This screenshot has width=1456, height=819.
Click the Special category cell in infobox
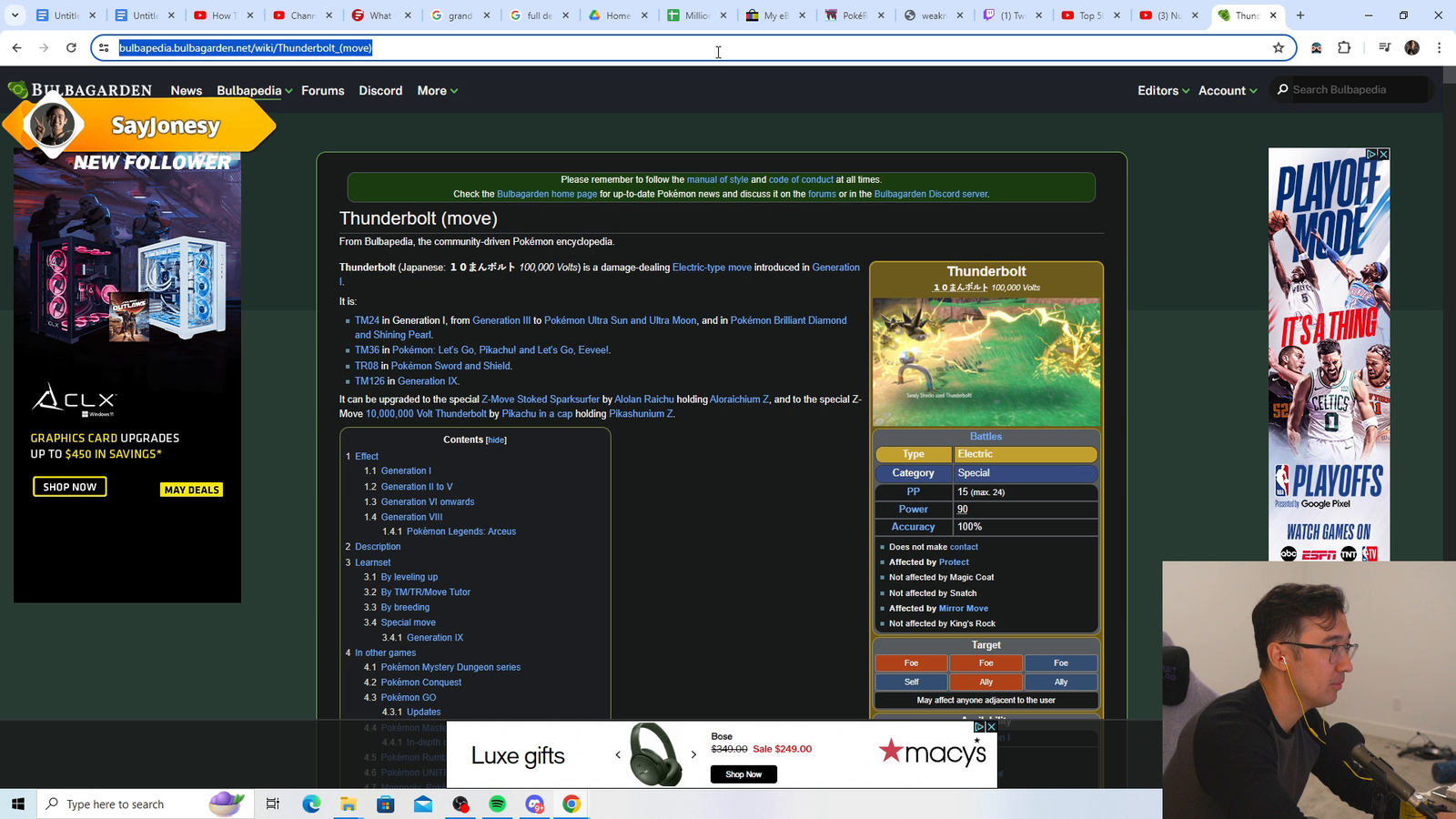(x=1025, y=473)
